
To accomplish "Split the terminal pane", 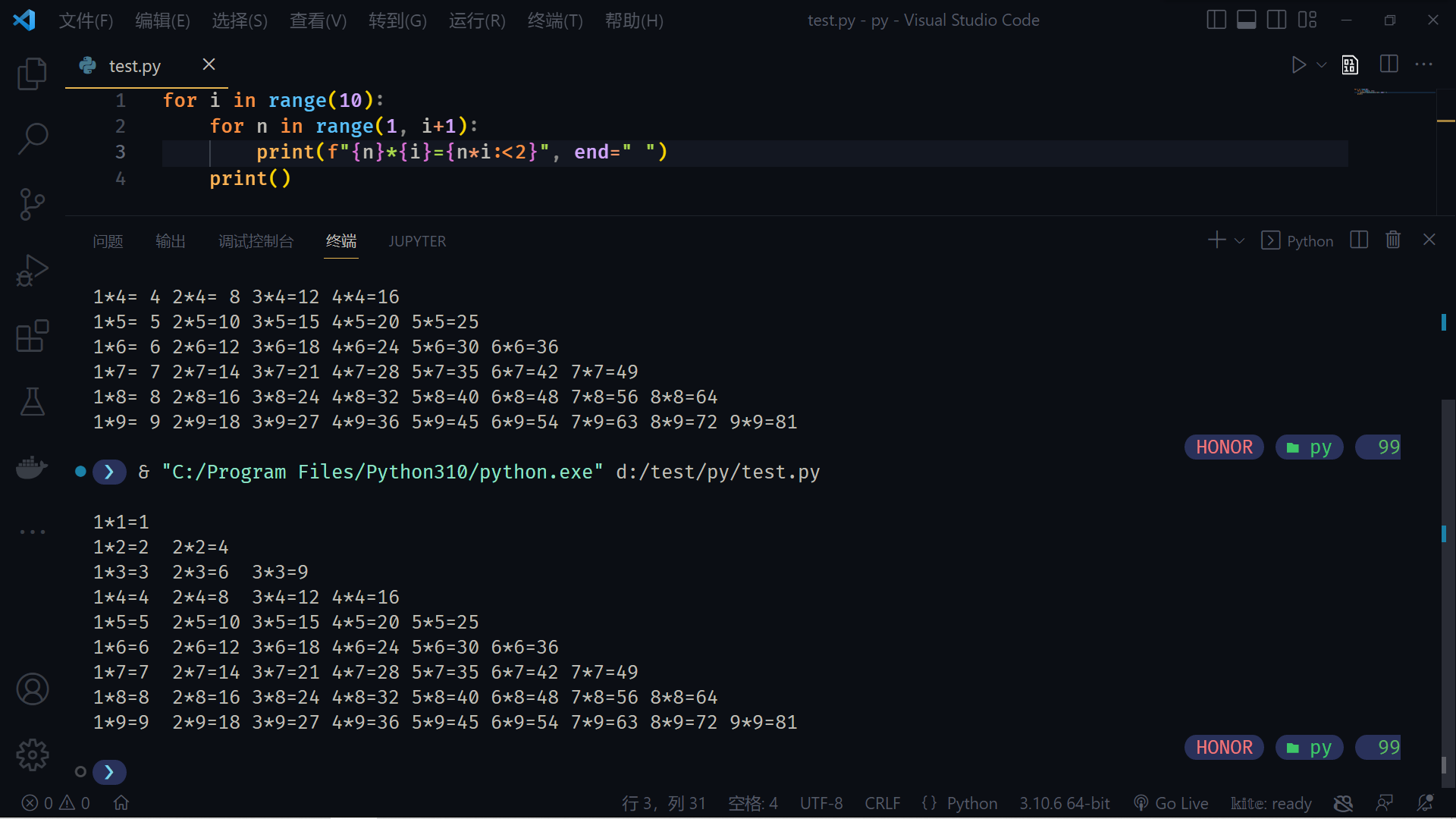I will click(1358, 240).
